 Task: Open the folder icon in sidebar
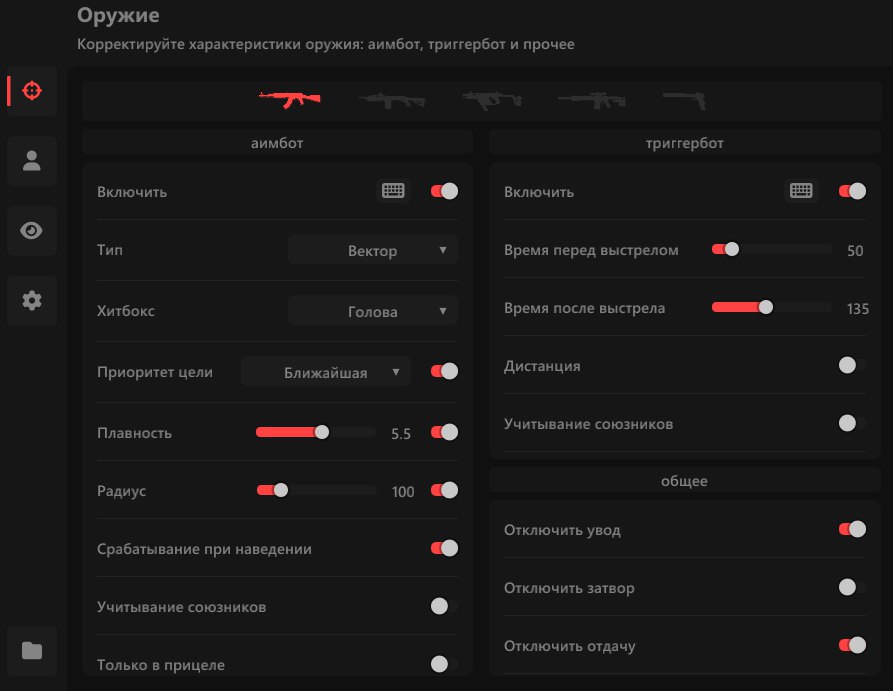32,651
